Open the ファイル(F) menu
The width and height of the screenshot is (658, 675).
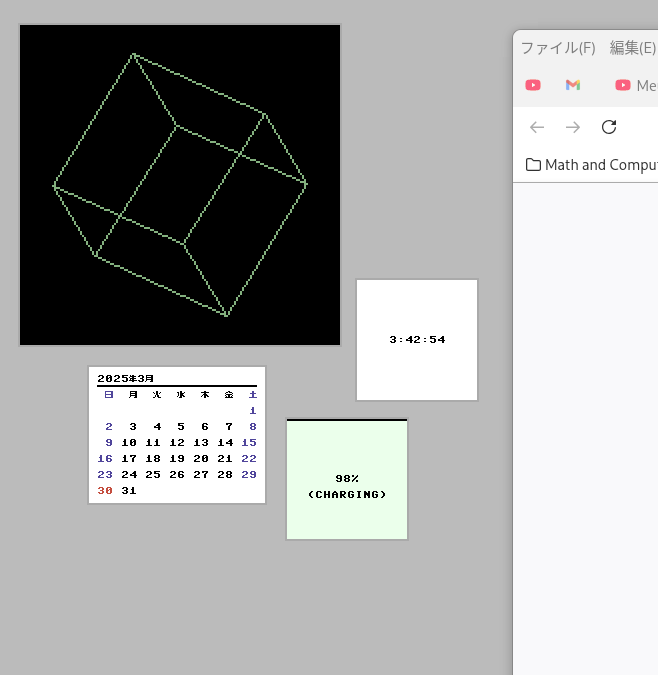point(557,48)
